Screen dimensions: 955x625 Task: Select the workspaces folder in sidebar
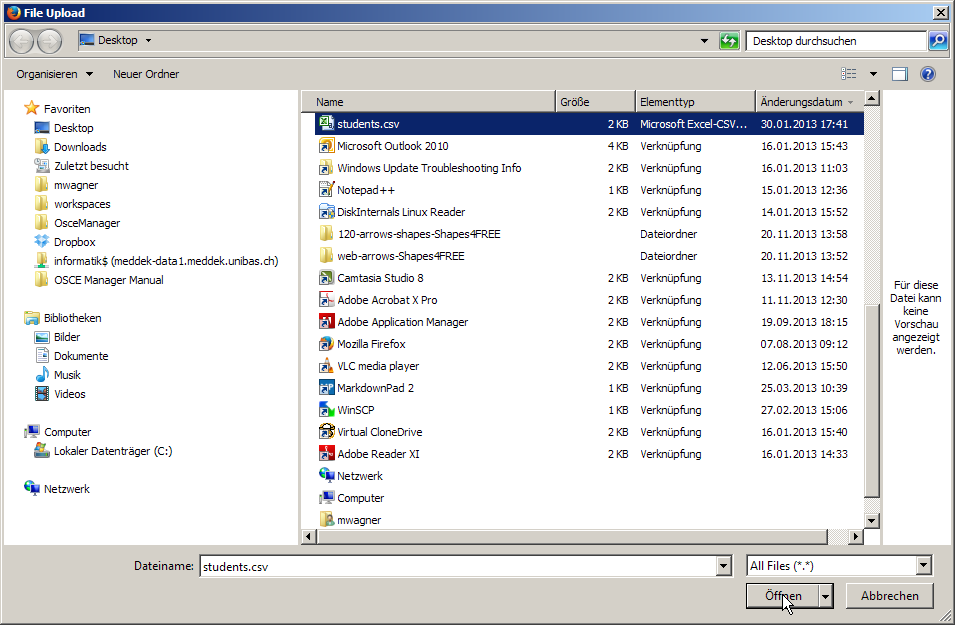click(82, 203)
